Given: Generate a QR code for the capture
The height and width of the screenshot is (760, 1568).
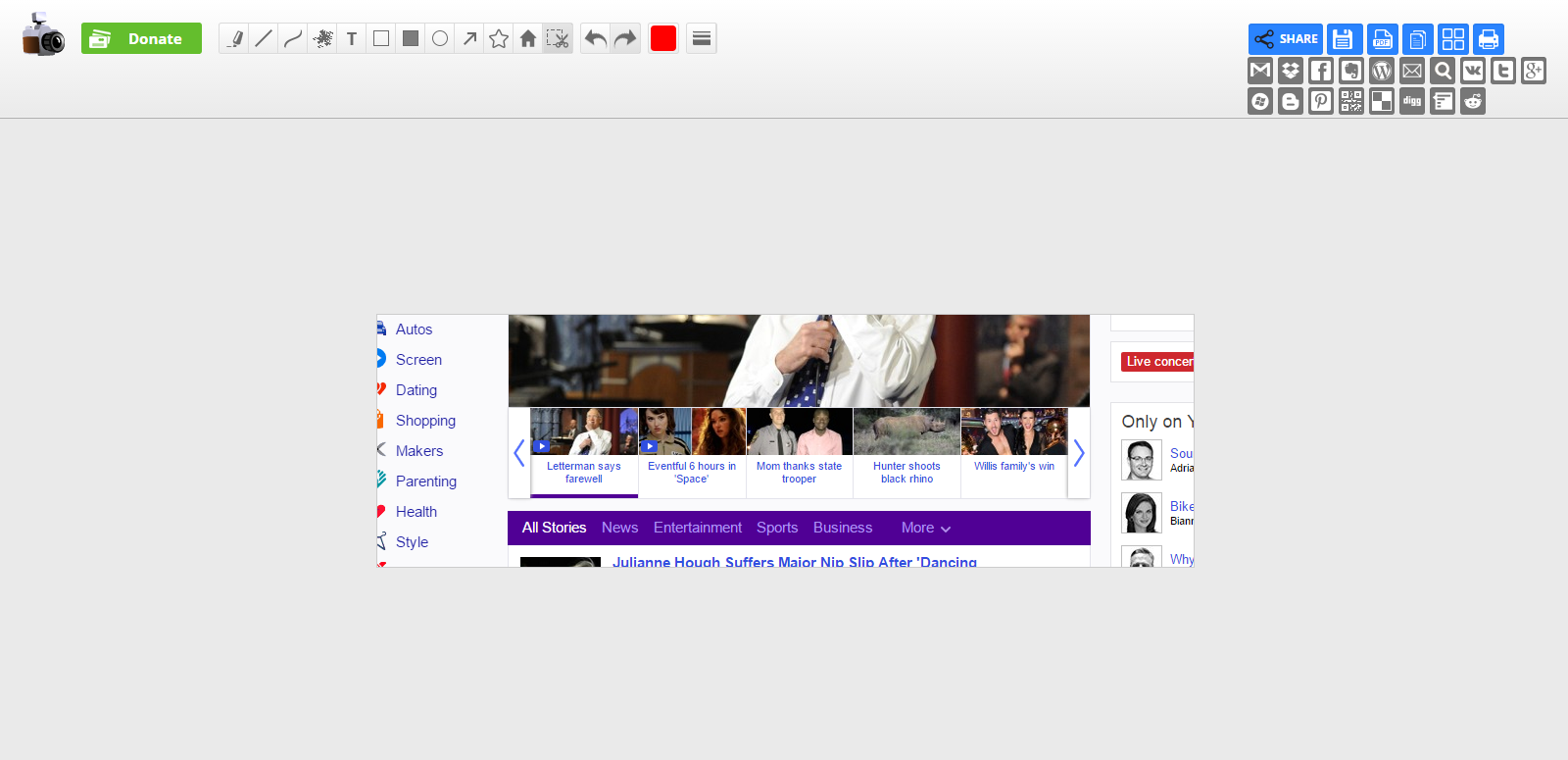Looking at the screenshot, I should click(x=1351, y=101).
